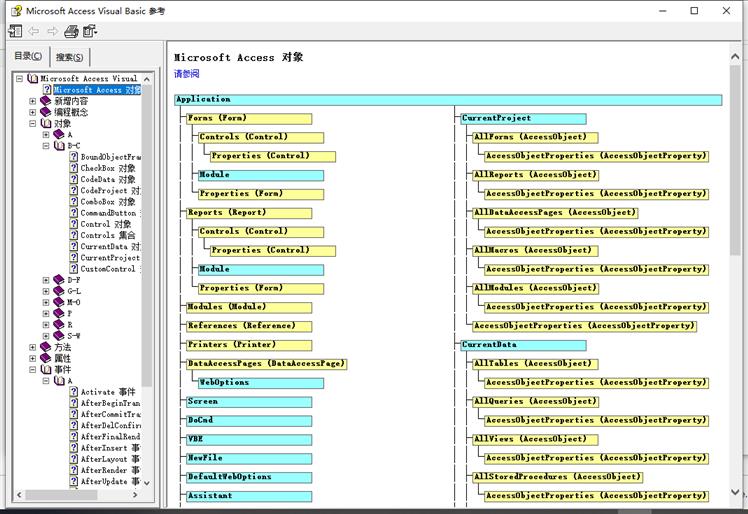Viewport: 748px width, 514px height.
Task: Click the tree pane horizontal scroll right arrow
Action: tap(135, 495)
